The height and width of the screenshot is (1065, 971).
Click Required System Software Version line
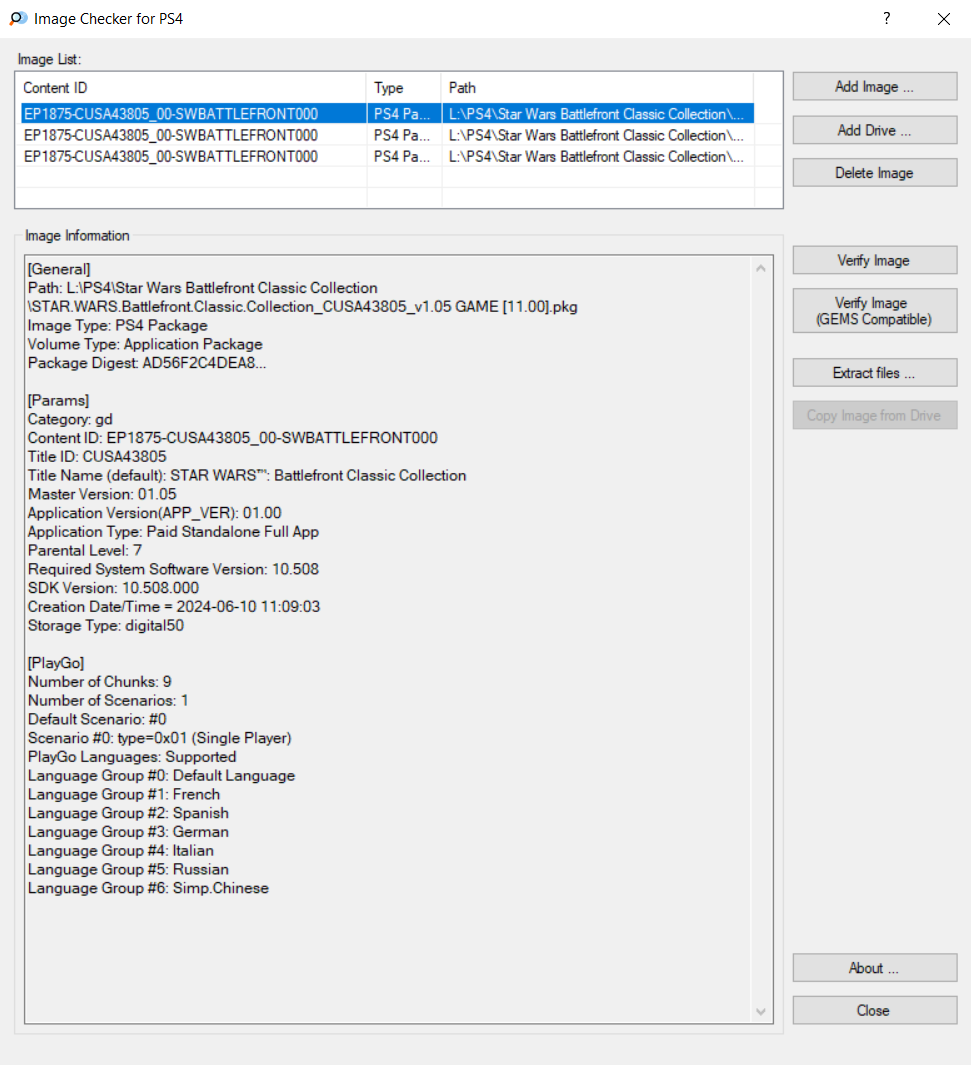point(173,569)
